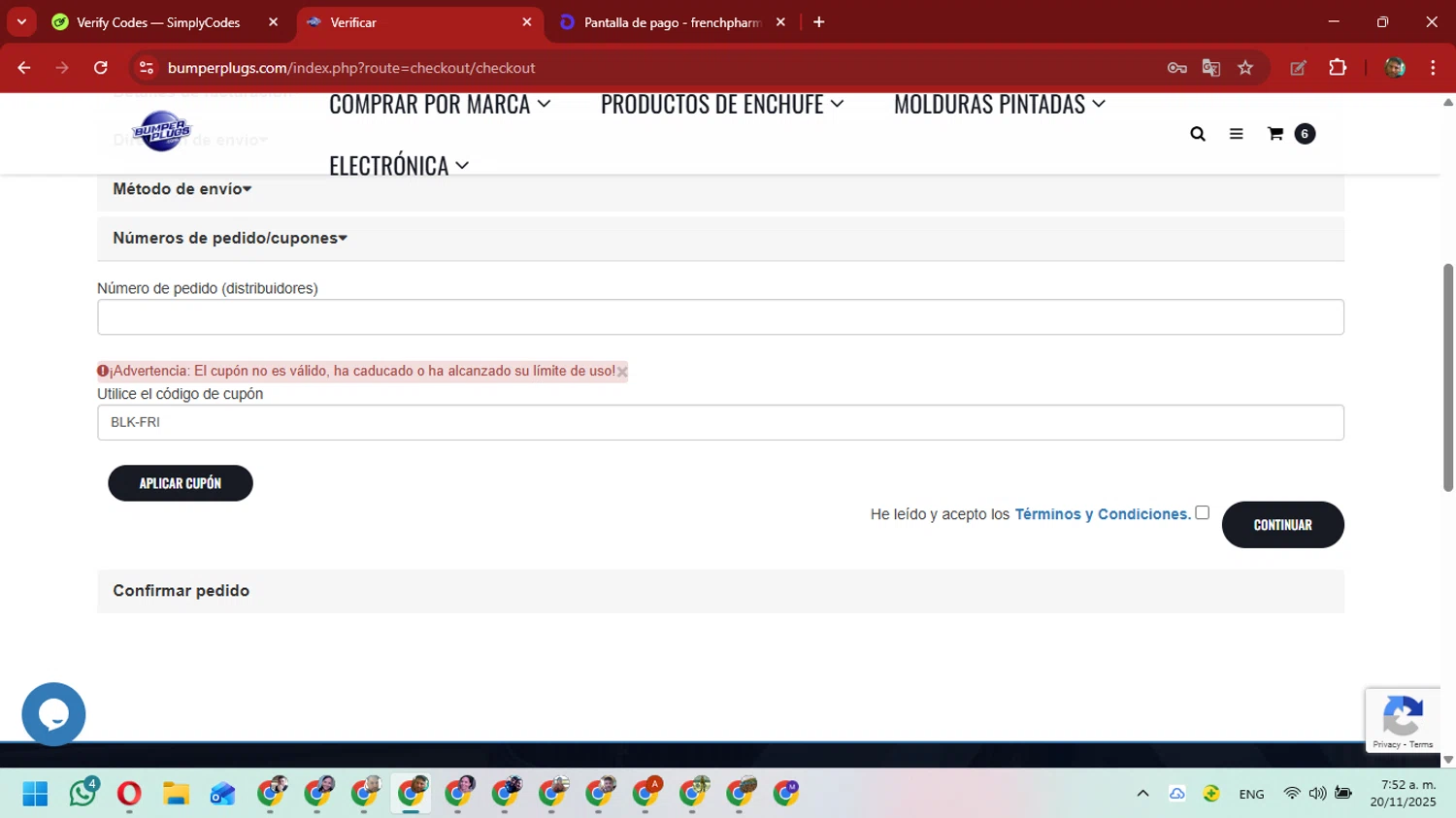
Task: Expand the ELECTRÓNICA menu
Action: [399, 166]
